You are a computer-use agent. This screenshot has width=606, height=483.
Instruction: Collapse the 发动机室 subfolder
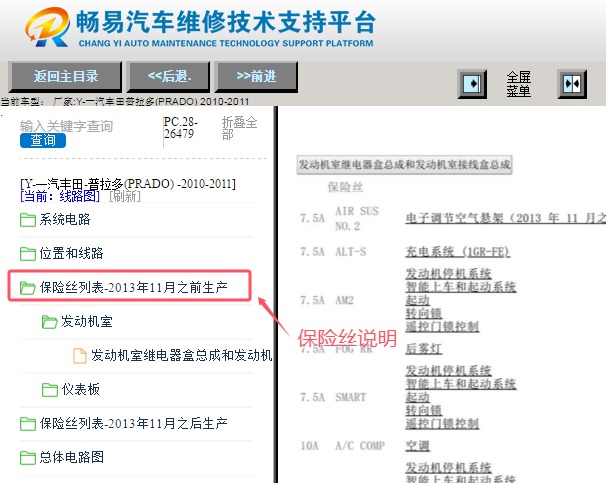click(87, 321)
